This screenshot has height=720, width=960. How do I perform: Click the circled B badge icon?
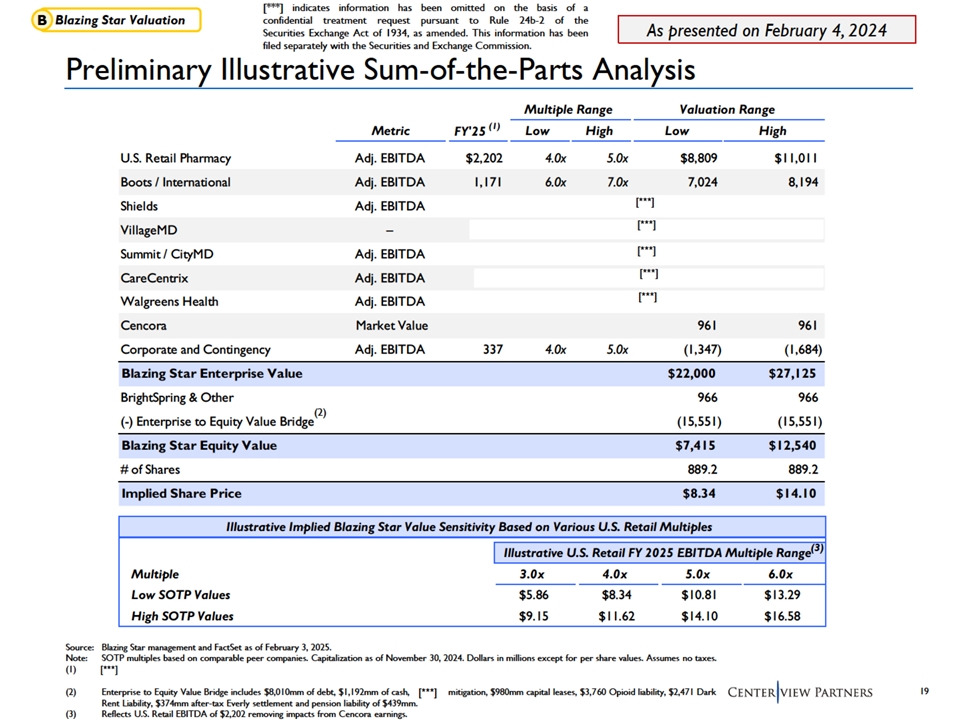42,20
